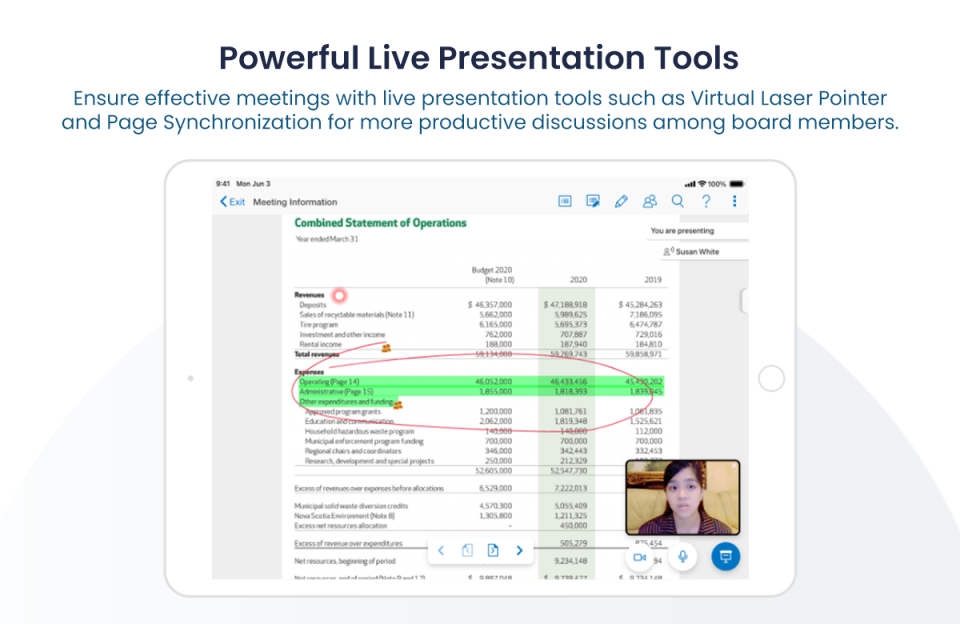This screenshot has width=960, height=624.
Task: Advance to the next page chevron
Action: (519, 550)
